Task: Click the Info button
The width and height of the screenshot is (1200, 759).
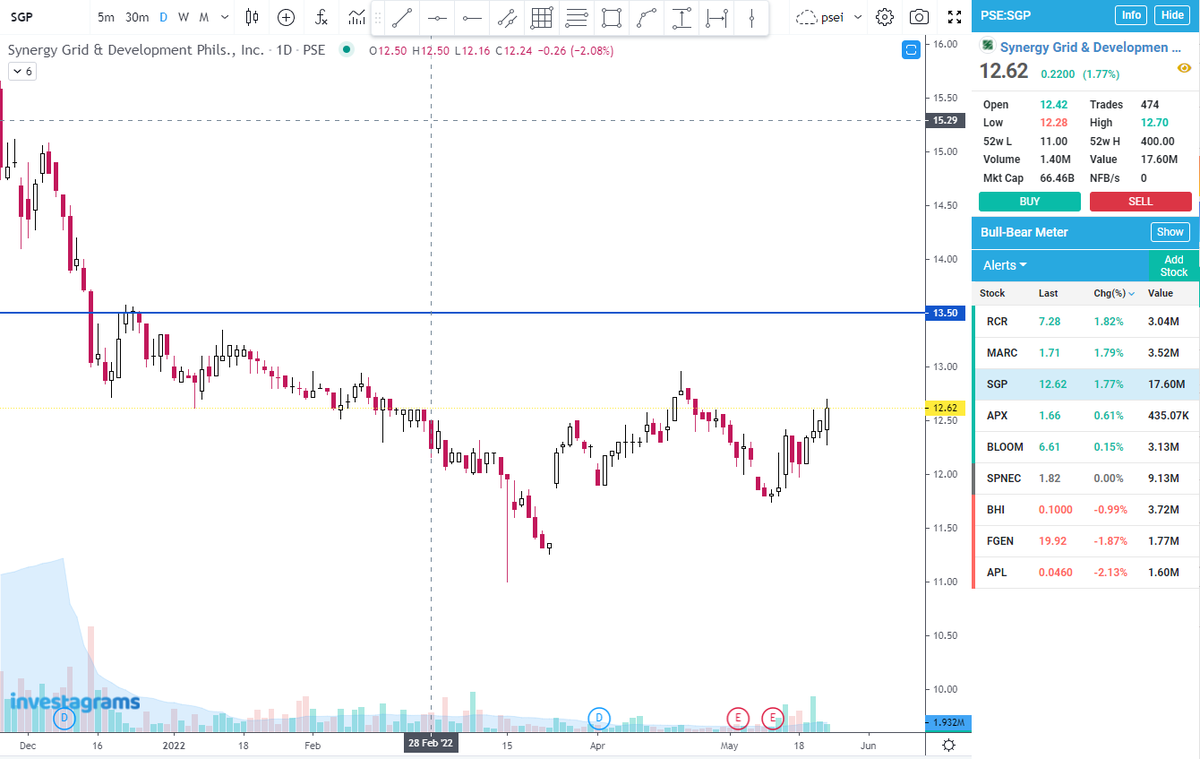Action: (1132, 15)
